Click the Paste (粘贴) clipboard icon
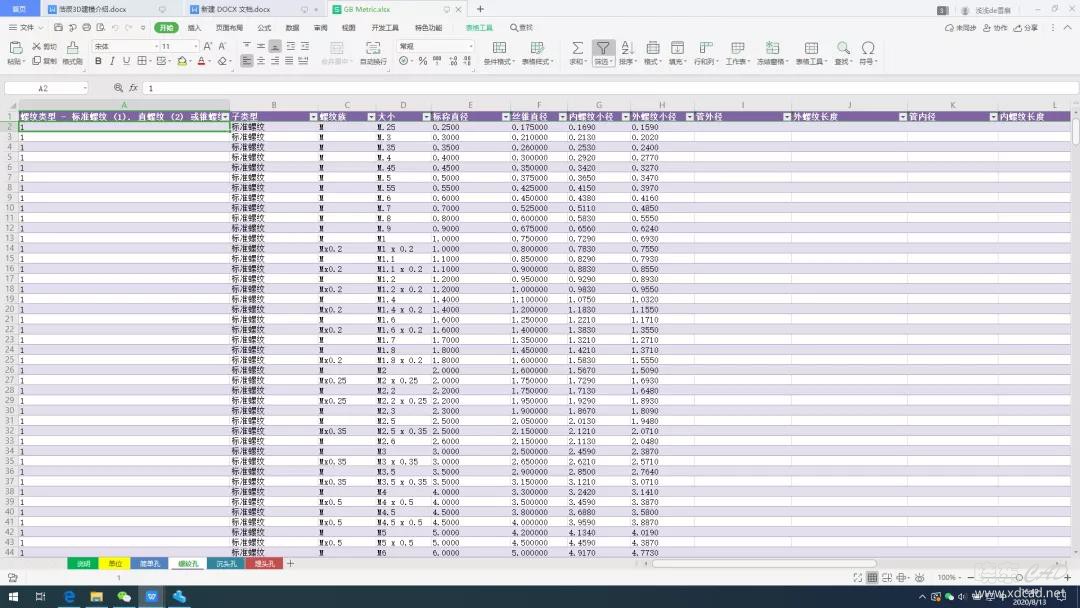The image size is (1080, 608). (15, 48)
